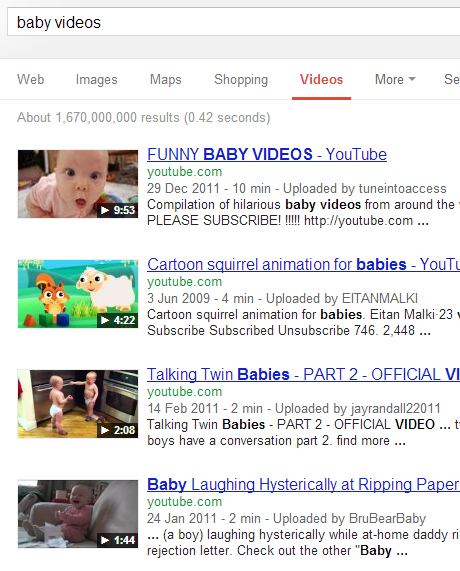Expand the More dropdown menu

click(395, 79)
